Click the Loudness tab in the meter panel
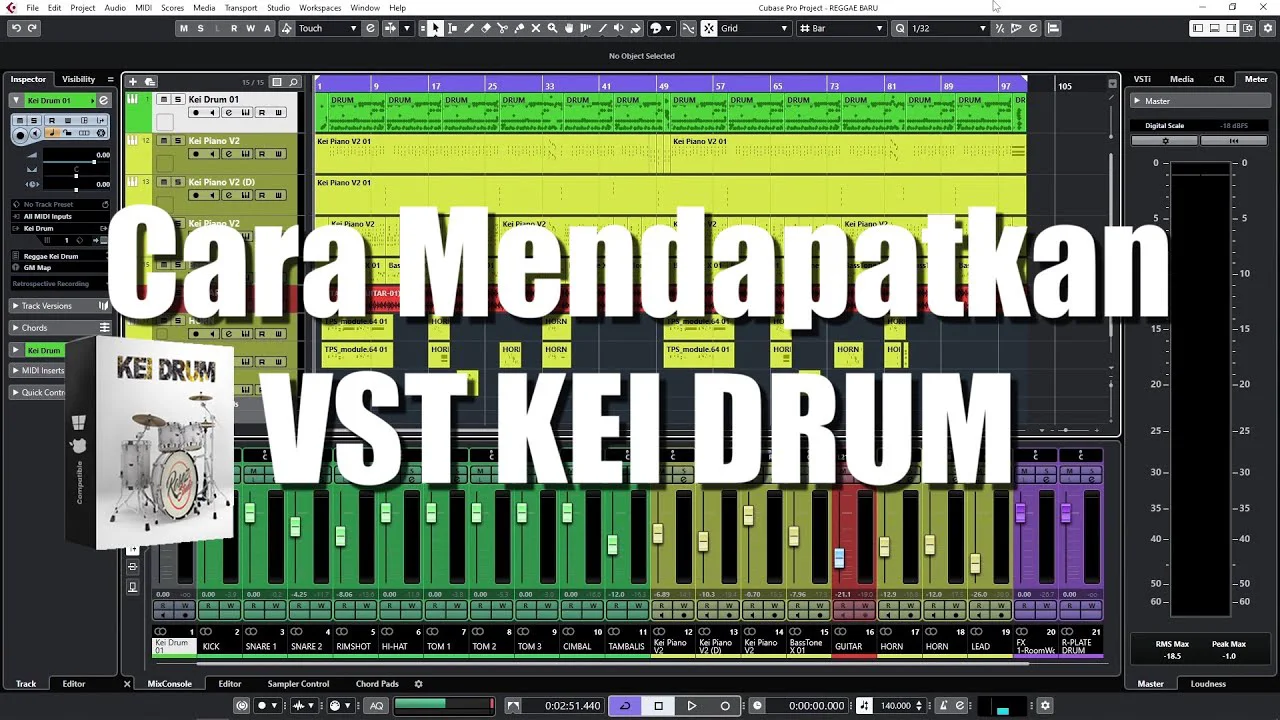 (x=1208, y=684)
